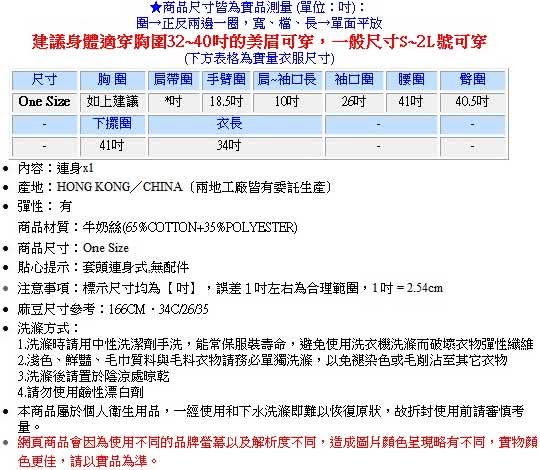The width and height of the screenshot is (540, 470).
Task: Click the ★商品尺寸皆為實品測量 heading line
Action: [257, 7]
